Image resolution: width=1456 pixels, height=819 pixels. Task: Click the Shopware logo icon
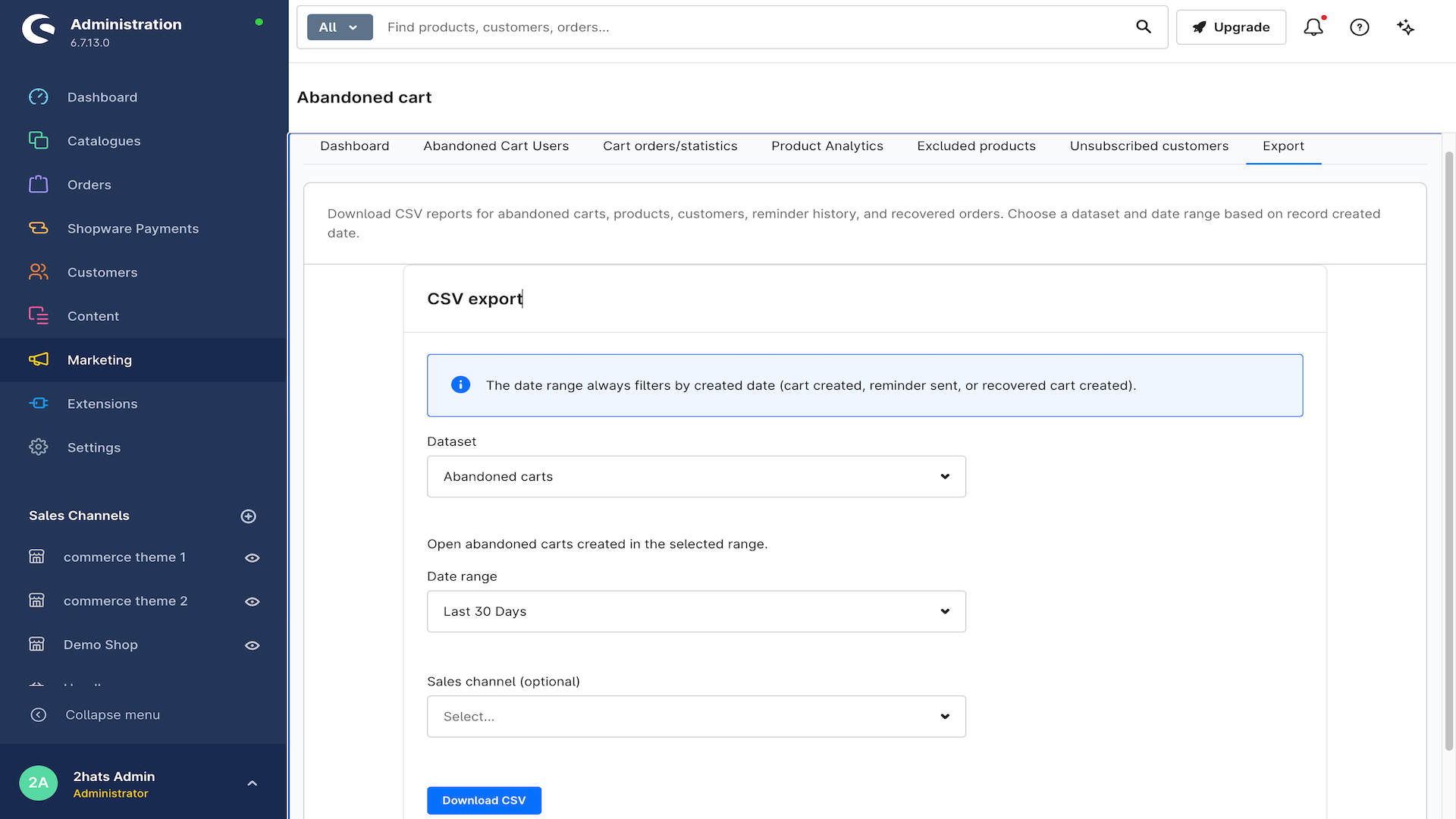(39, 30)
